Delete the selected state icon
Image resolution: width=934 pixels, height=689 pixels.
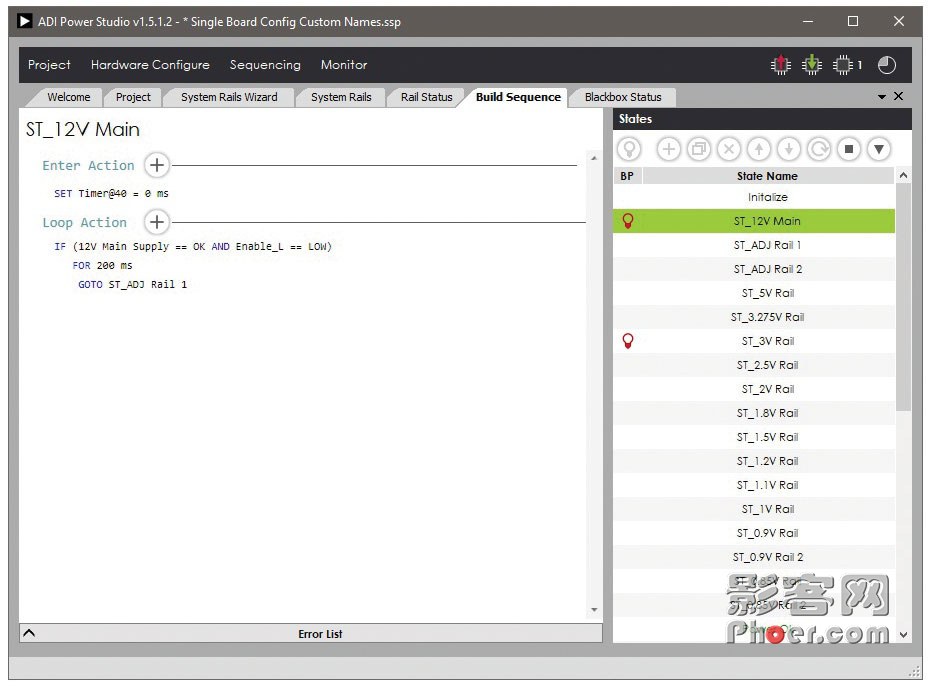[728, 149]
